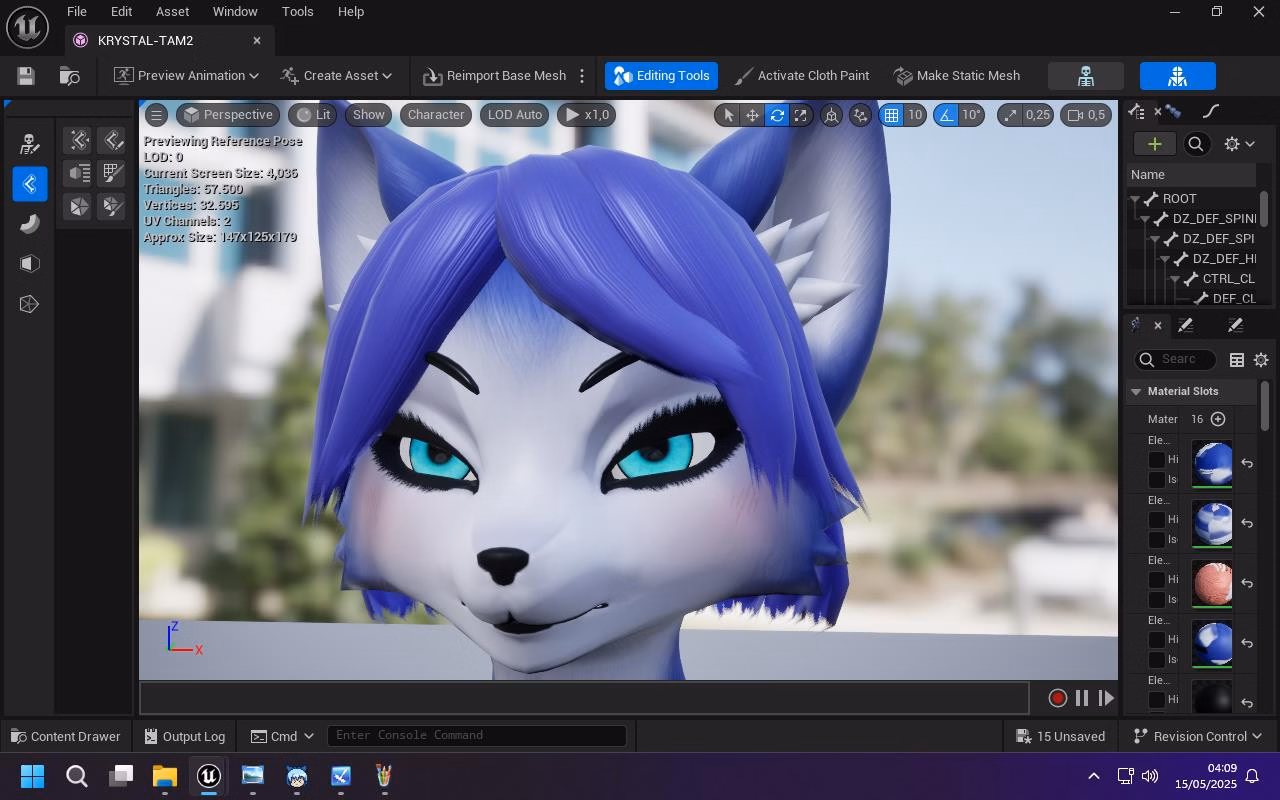Screen dimensions: 1280x800
Task: Open the Output Log
Action: click(184, 736)
